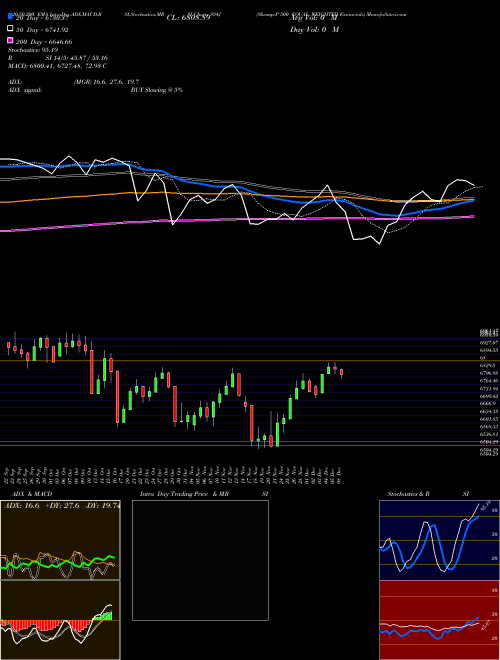Click the MACD values line
Image resolution: width=500 pixels, height=660 pixels.
coord(57,66)
